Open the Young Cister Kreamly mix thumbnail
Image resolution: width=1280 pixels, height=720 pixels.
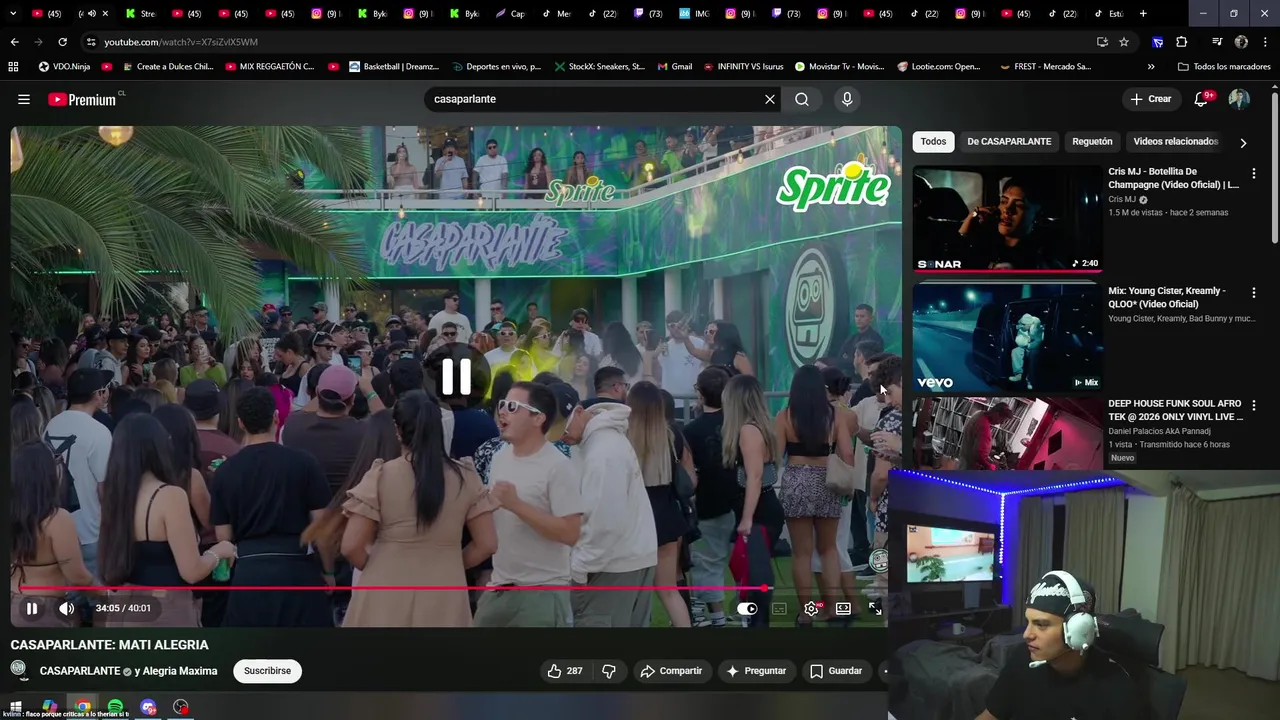click(1007, 337)
